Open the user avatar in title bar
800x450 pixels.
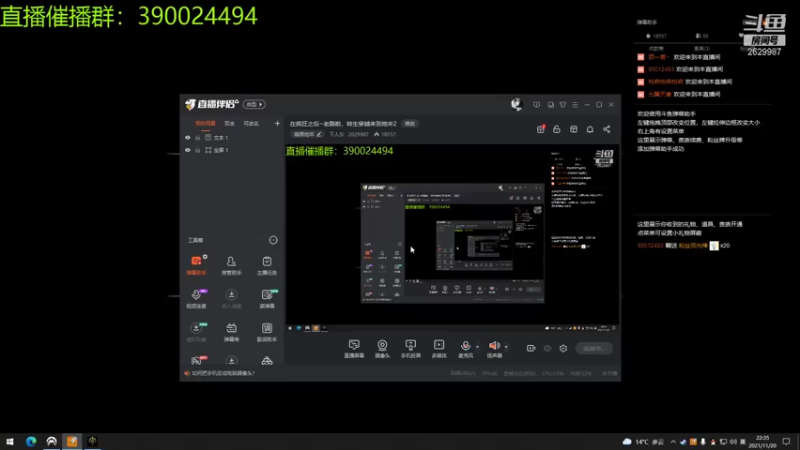[516, 104]
